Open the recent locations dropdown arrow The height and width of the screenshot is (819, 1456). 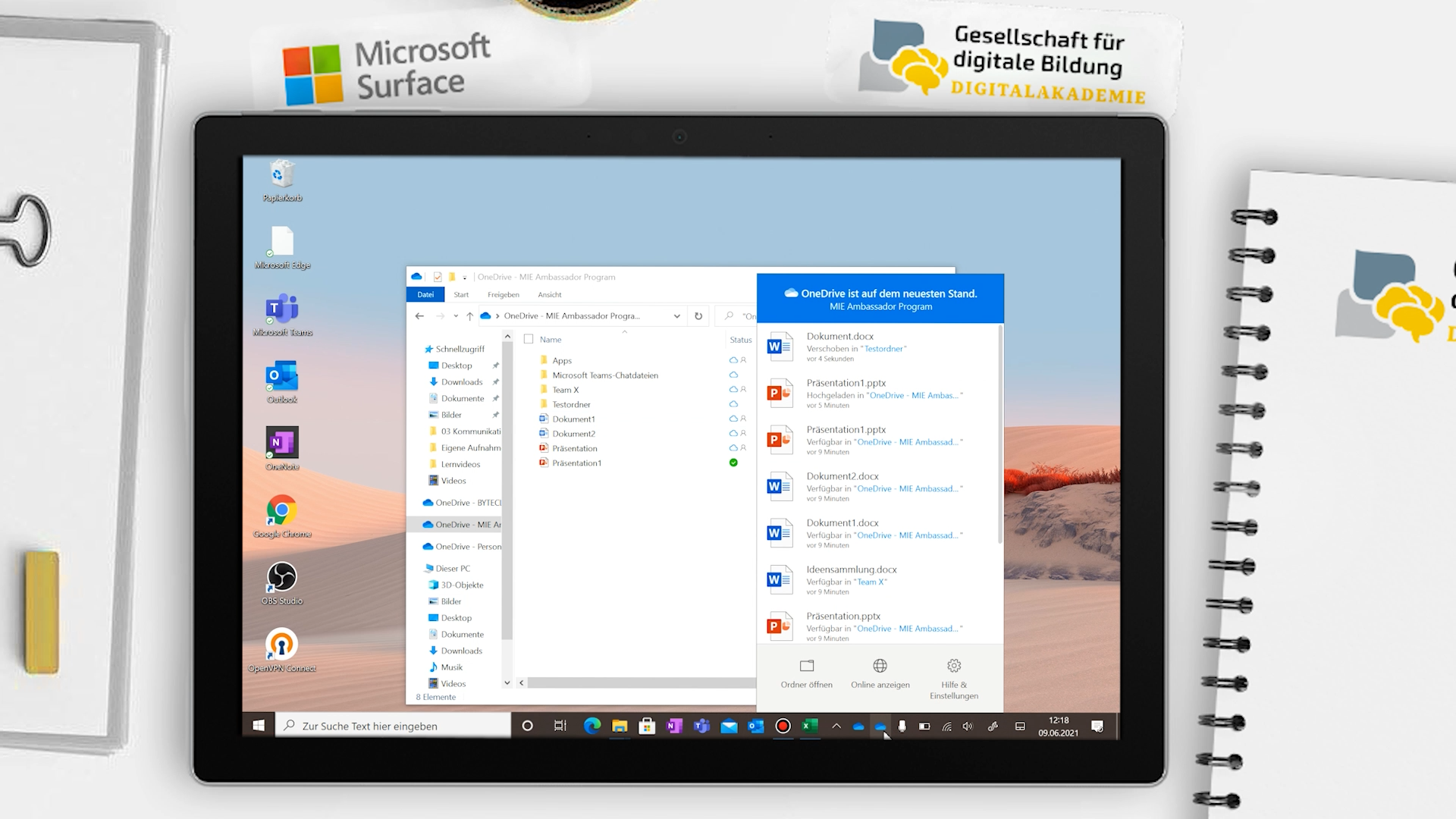(456, 316)
